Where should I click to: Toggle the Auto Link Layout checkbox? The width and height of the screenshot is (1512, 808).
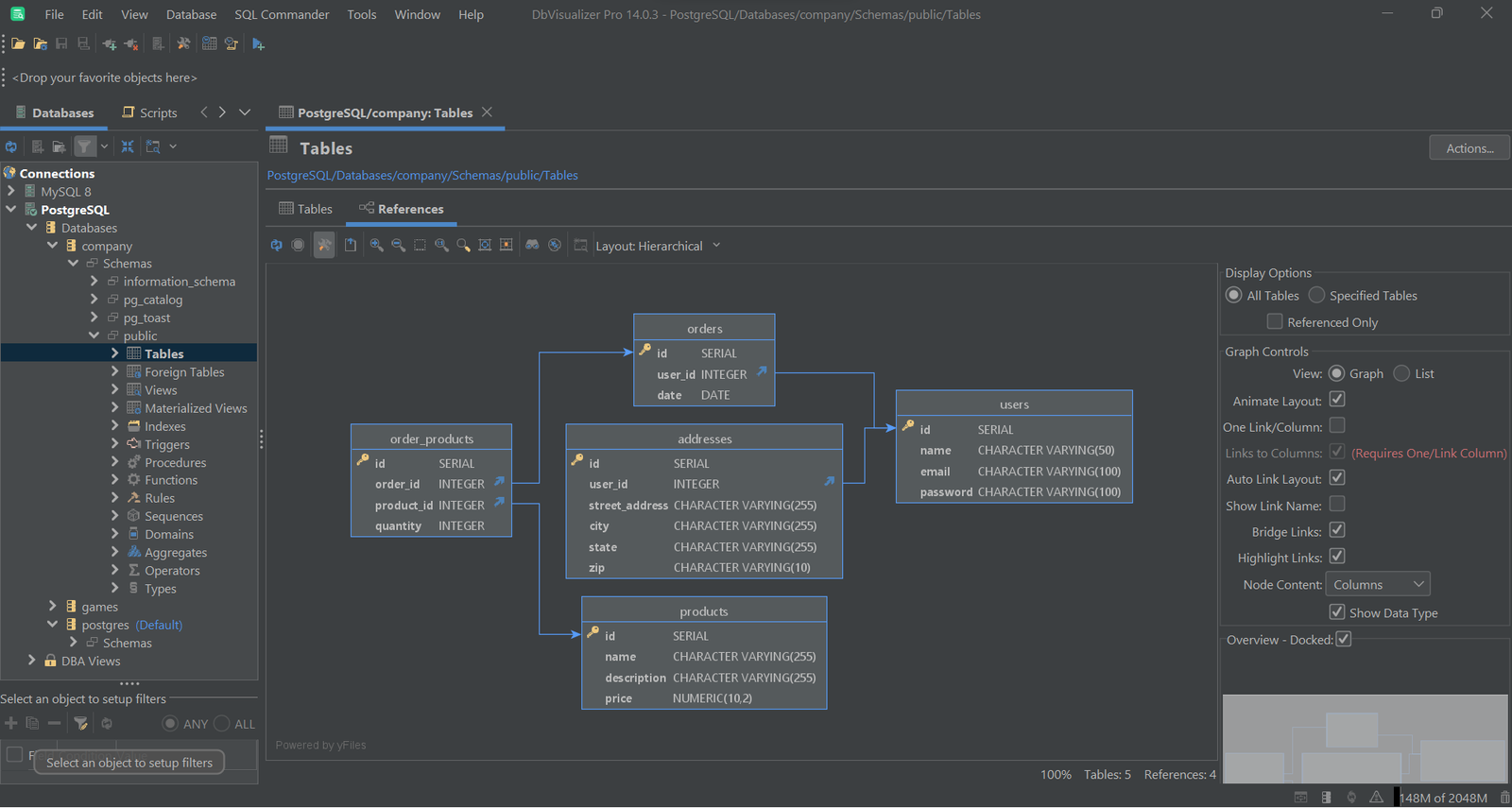pos(1337,477)
